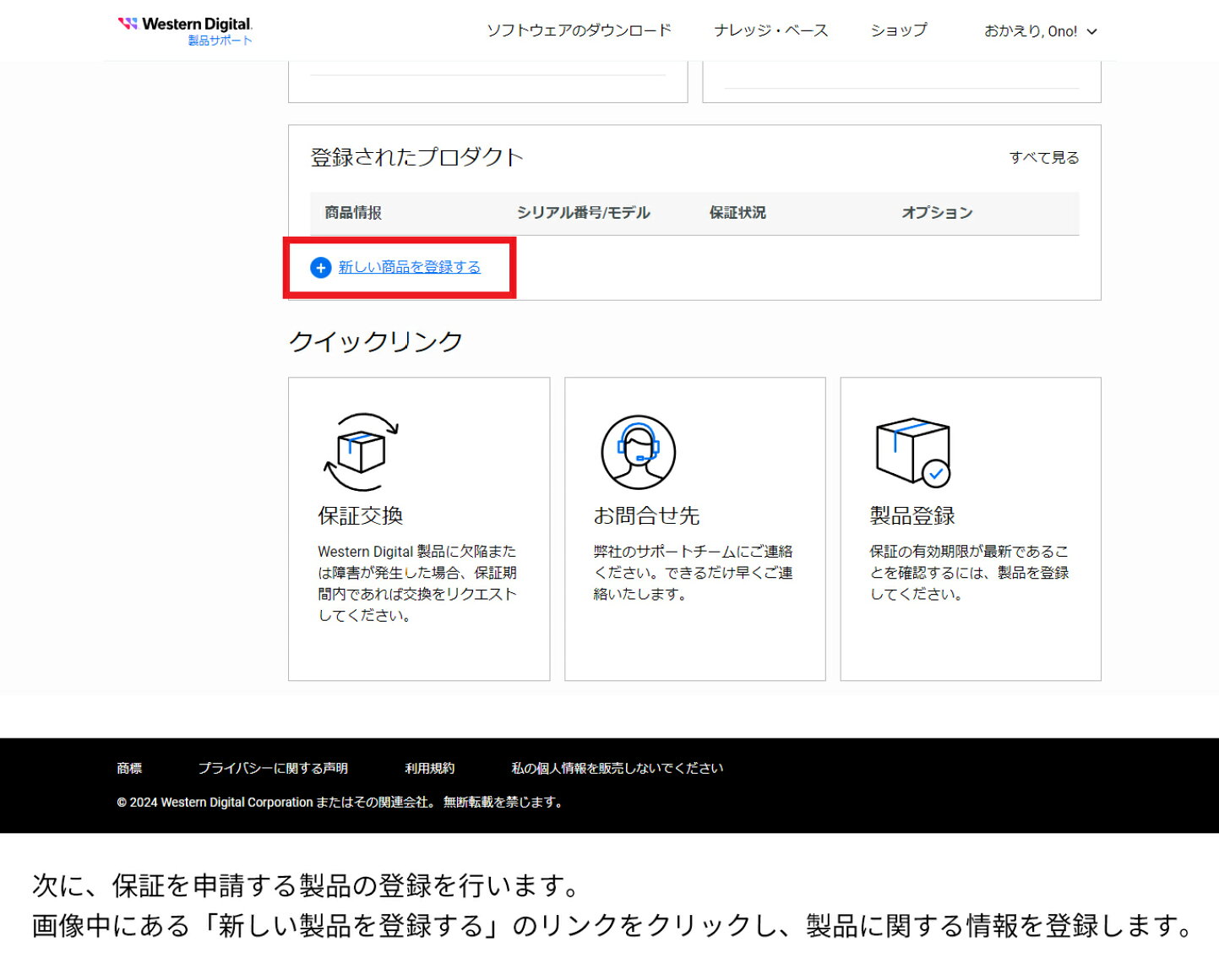This screenshot has width=1219, height=980.
Task: Click the warranty replacement box icon
Action: pos(362,452)
